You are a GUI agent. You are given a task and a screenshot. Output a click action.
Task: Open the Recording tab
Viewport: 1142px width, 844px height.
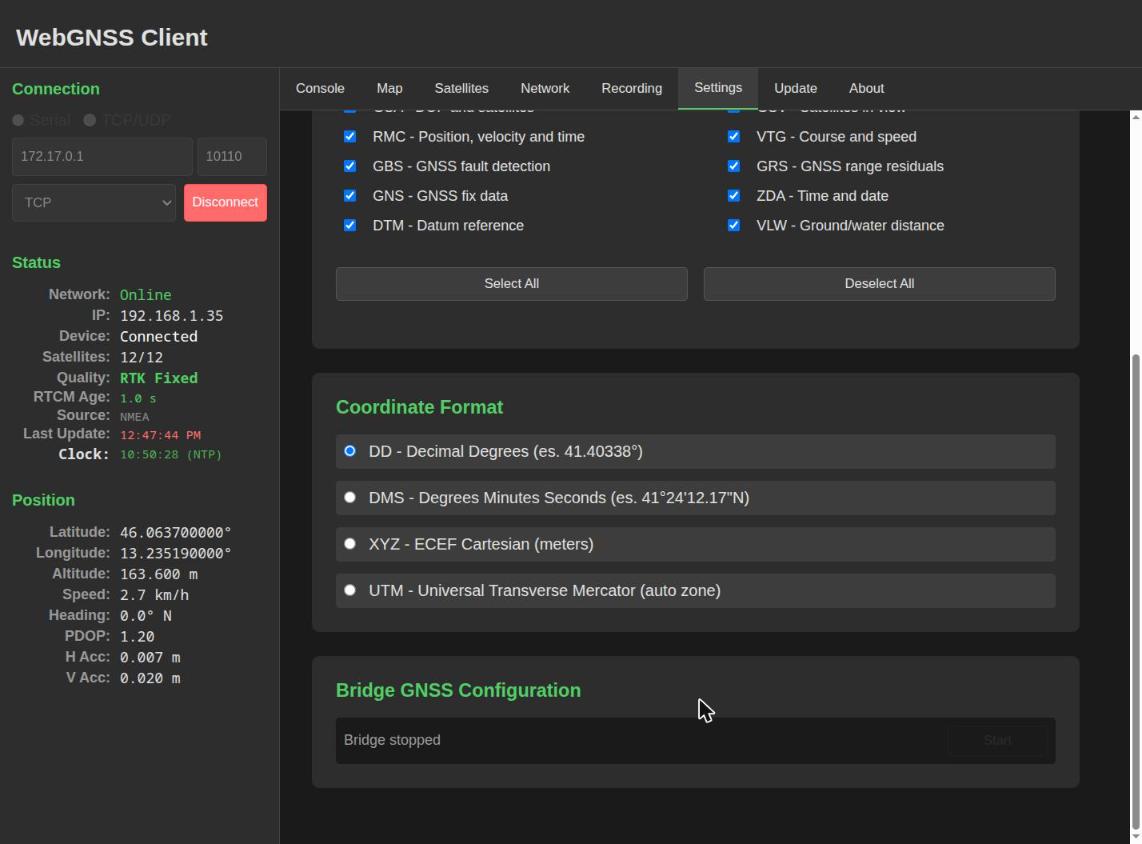click(x=631, y=88)
